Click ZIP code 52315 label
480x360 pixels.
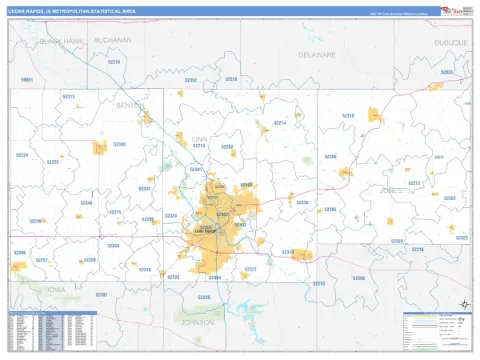pos(115,212)
